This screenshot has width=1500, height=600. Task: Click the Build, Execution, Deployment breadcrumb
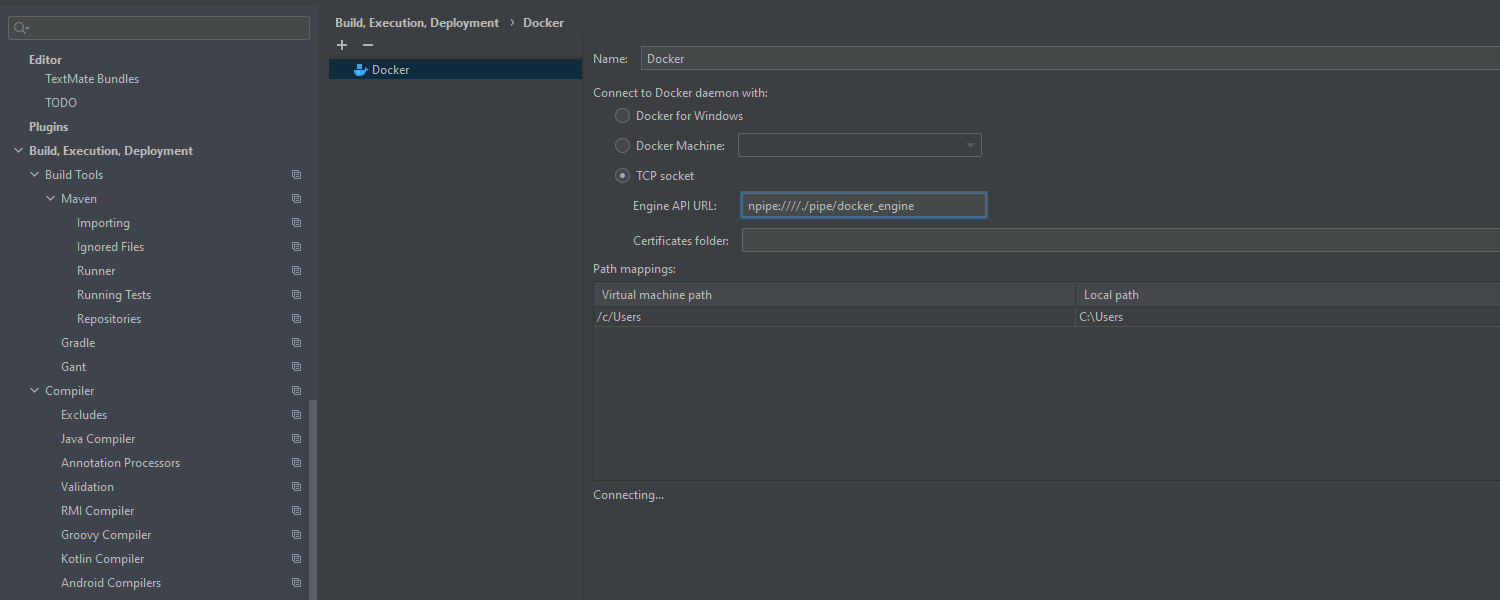417,23
